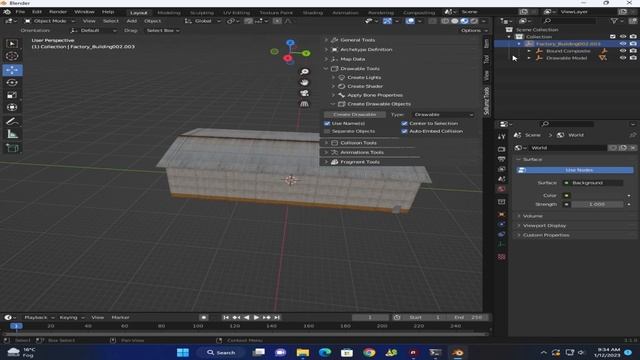Toggle the Use Name(s) checkbox
Screen dimensions: 640x360
[x=327, y=123]
